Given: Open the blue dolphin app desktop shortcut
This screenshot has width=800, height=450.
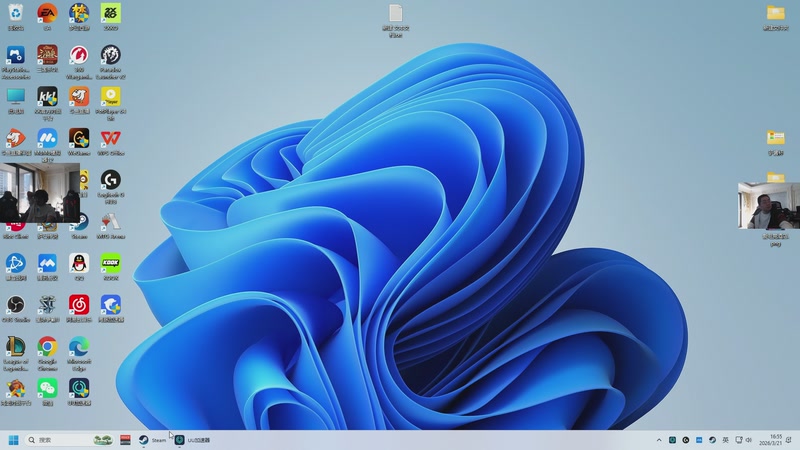Looking at the screenshot, I should [x=111, y=309].
